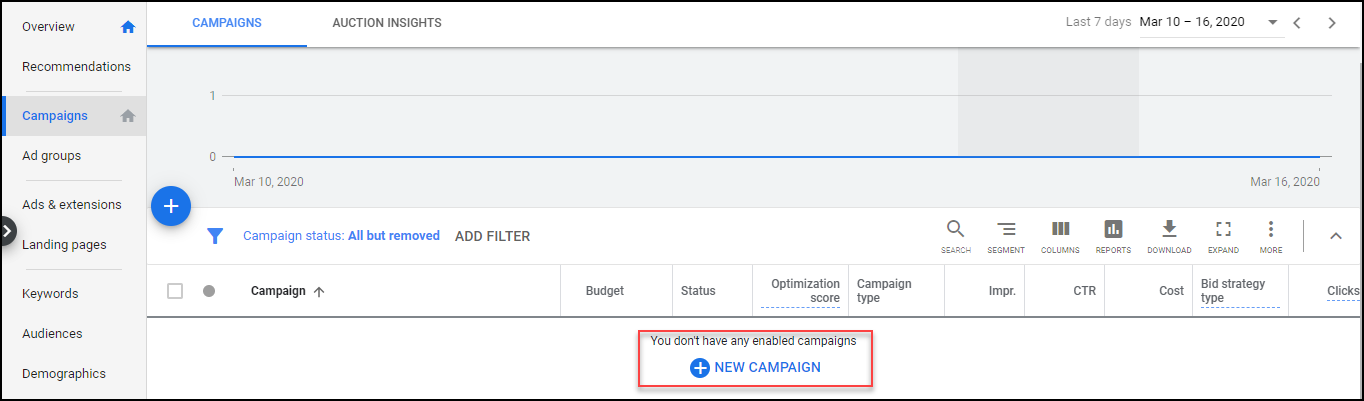1364x401 pixels.
Task: Tick the select-all campaigns checkbox
Action: [175, 291]
